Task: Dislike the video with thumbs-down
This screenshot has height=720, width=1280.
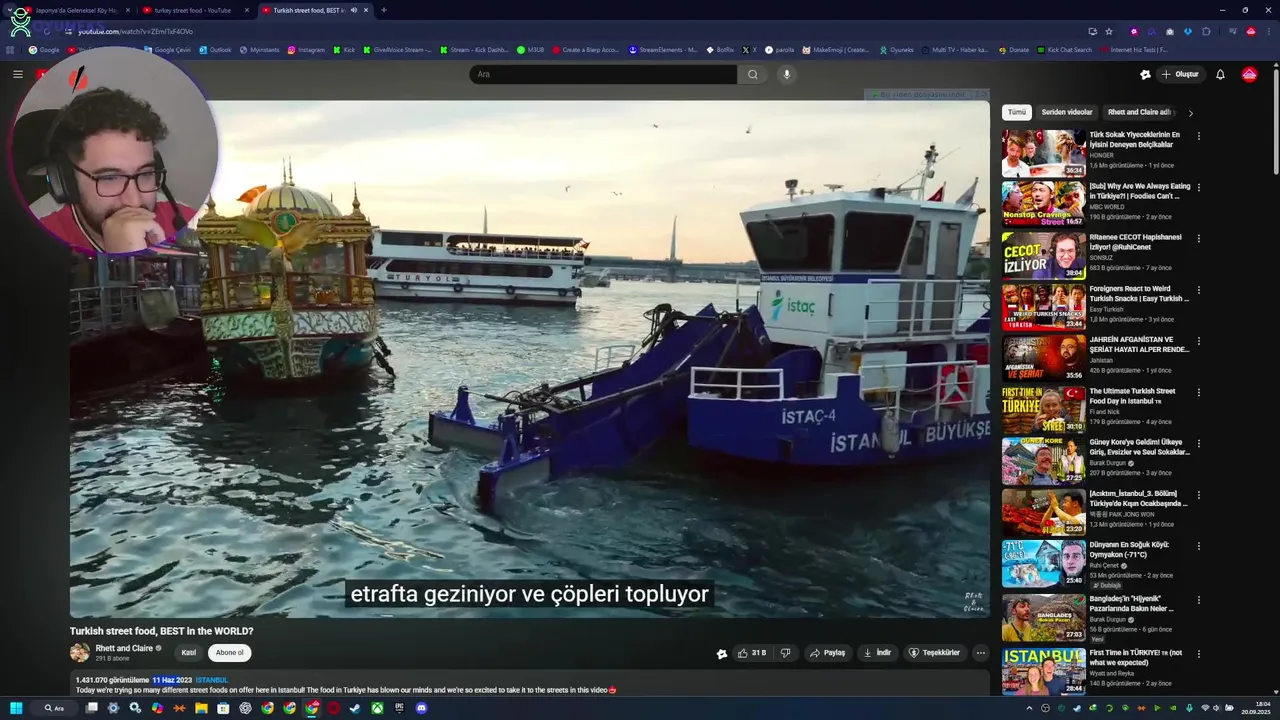Action: (786, 653)
